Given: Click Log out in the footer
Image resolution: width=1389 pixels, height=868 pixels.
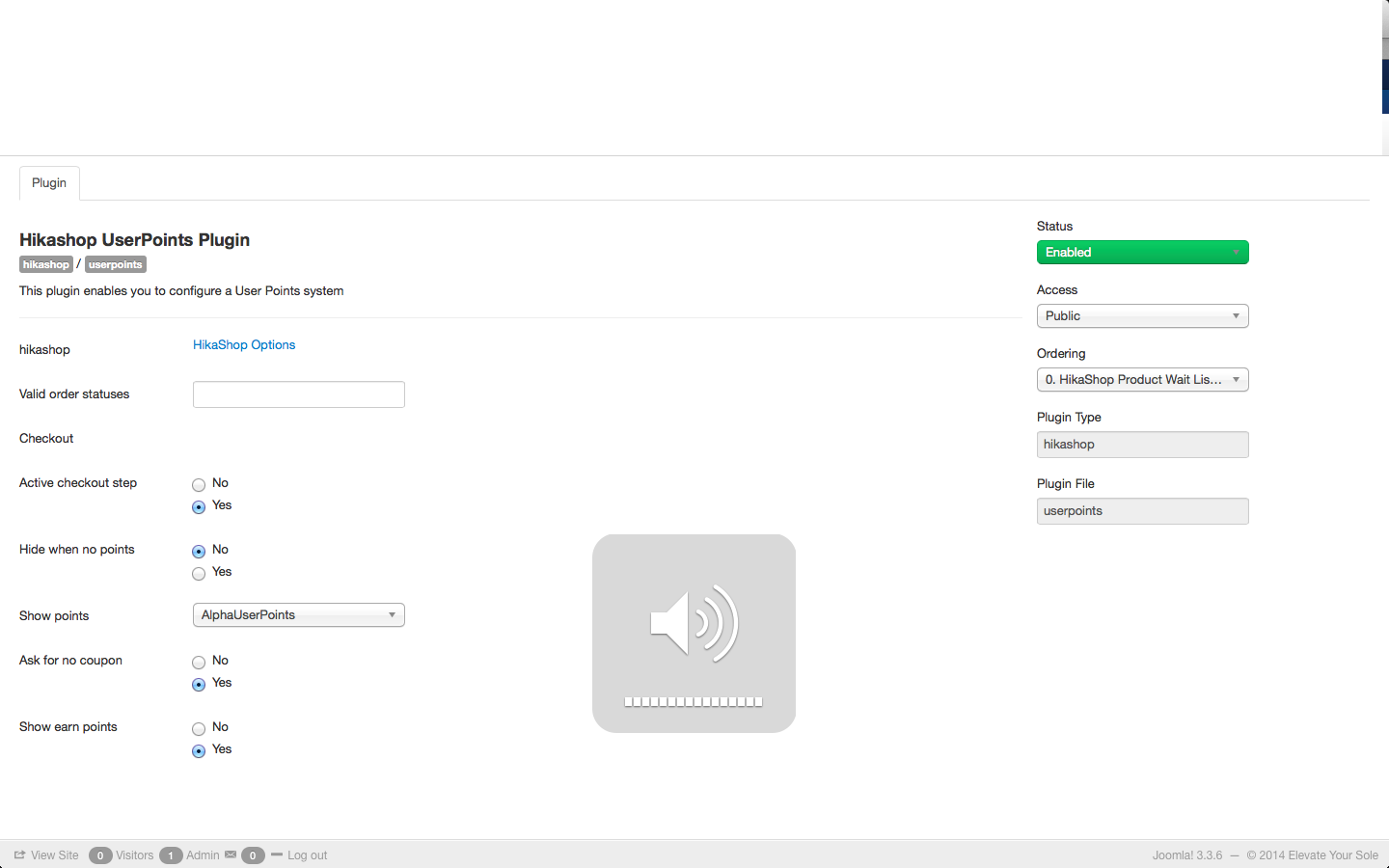Looking at the screenshot, I should 307,854.
